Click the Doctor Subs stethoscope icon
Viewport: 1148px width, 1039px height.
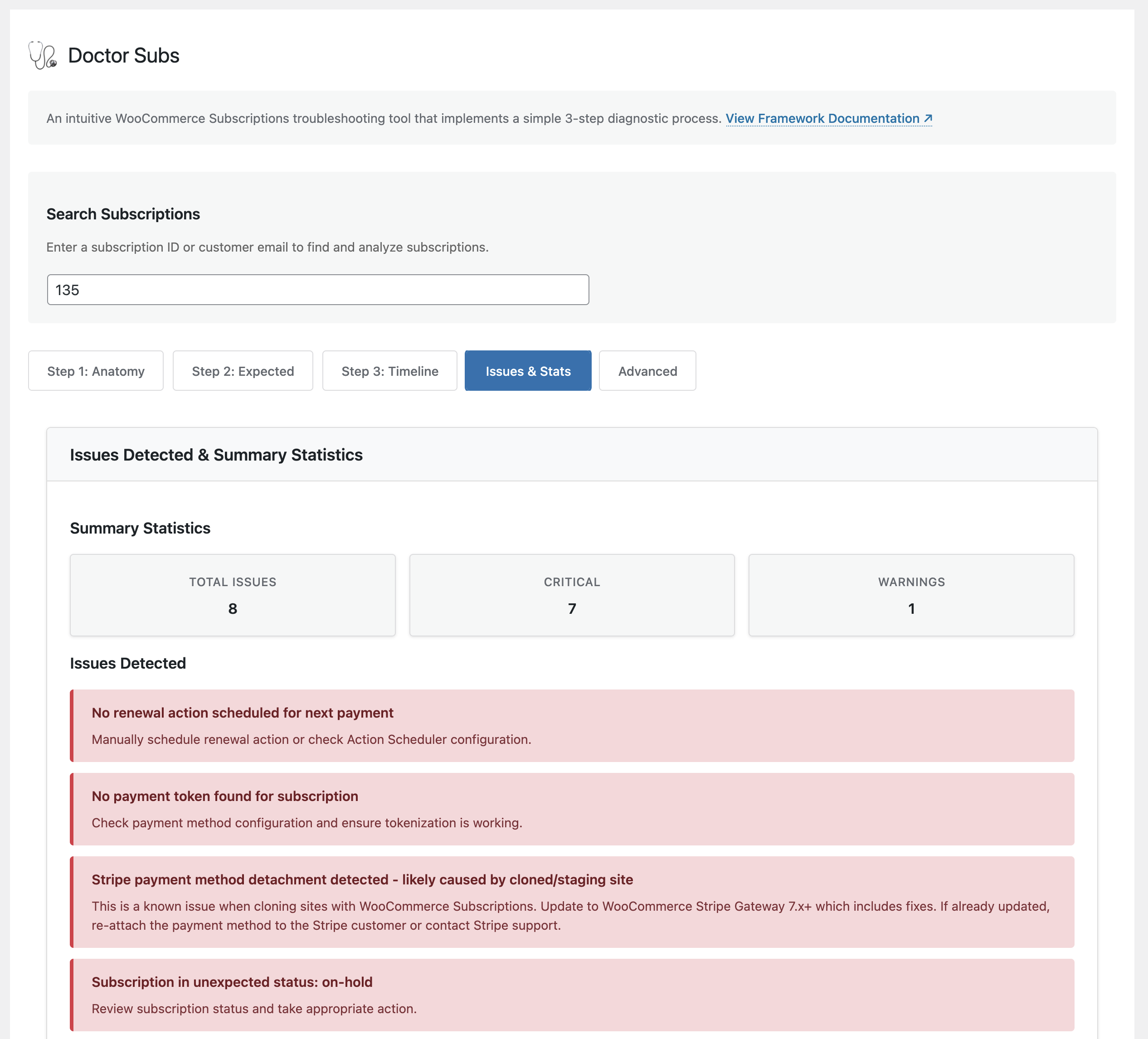point(42,56)
